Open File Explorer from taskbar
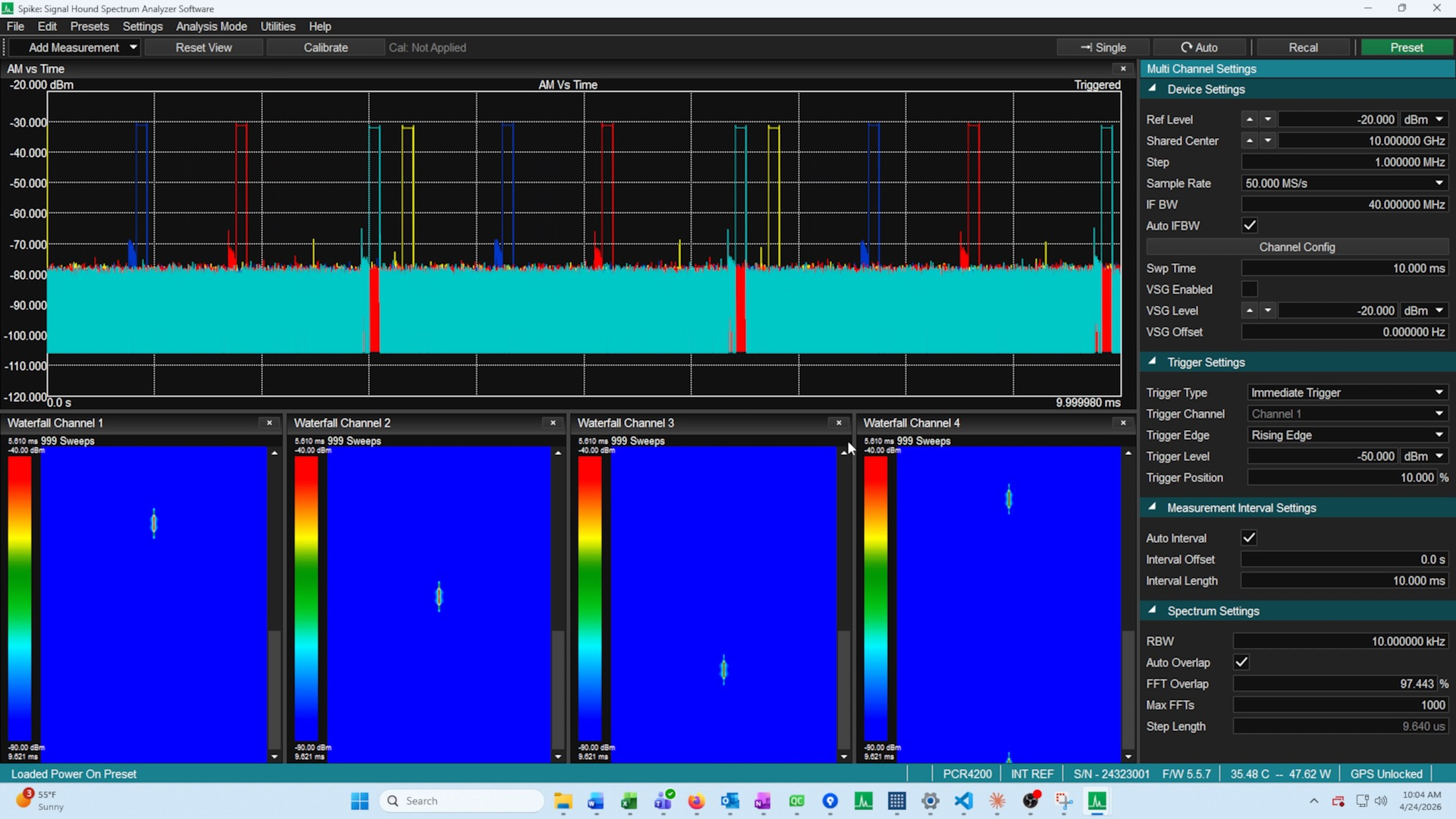Screen dimensions: 1456x819 563,801
